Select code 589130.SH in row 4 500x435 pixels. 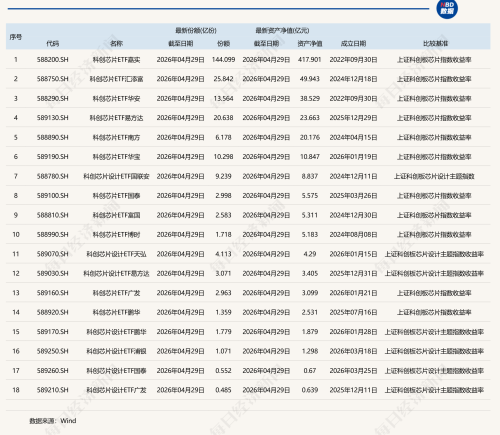pos(53,118)
